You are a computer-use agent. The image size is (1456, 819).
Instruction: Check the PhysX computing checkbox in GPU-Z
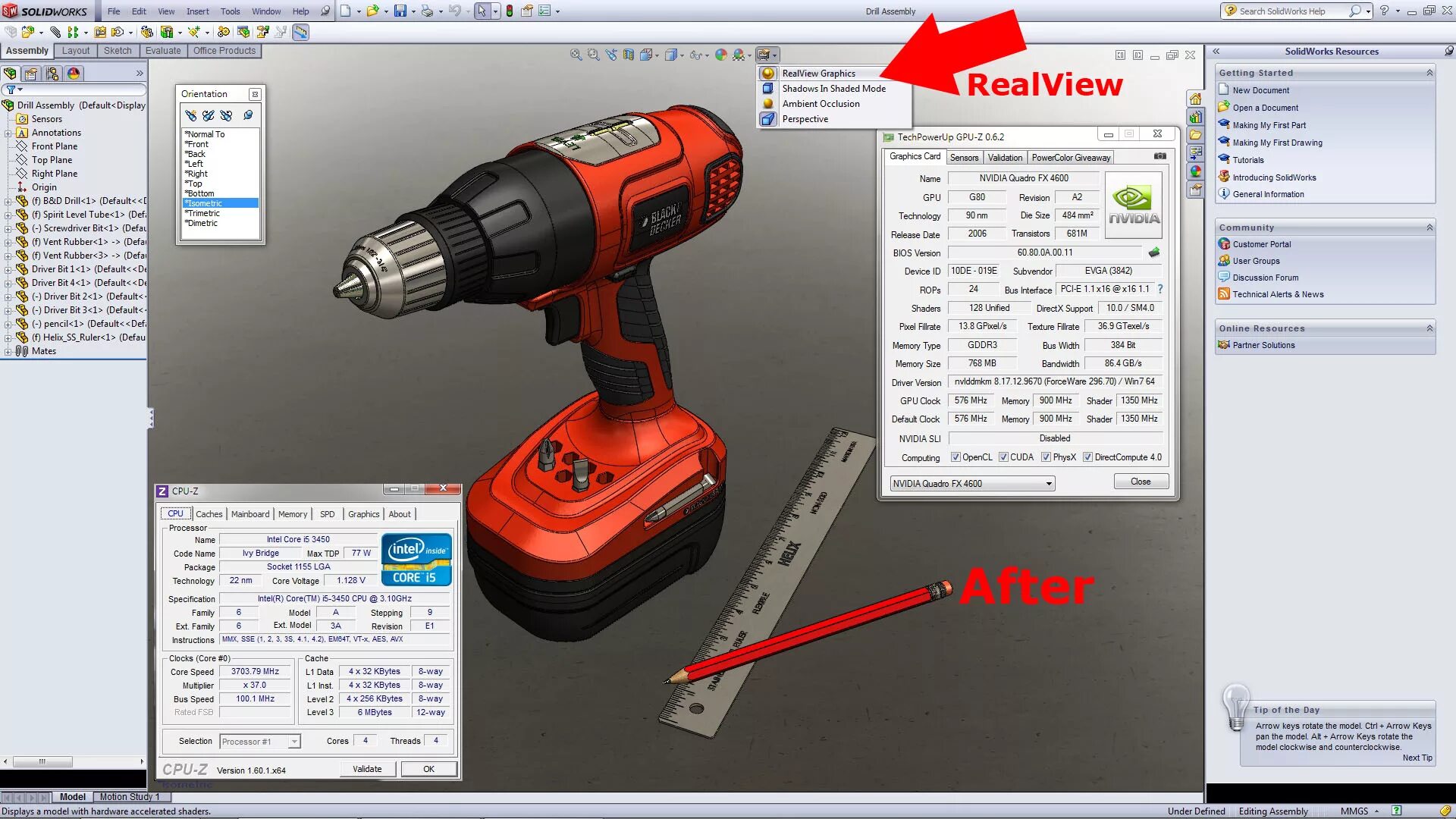pyautogui.click(x=1045, y=457)
